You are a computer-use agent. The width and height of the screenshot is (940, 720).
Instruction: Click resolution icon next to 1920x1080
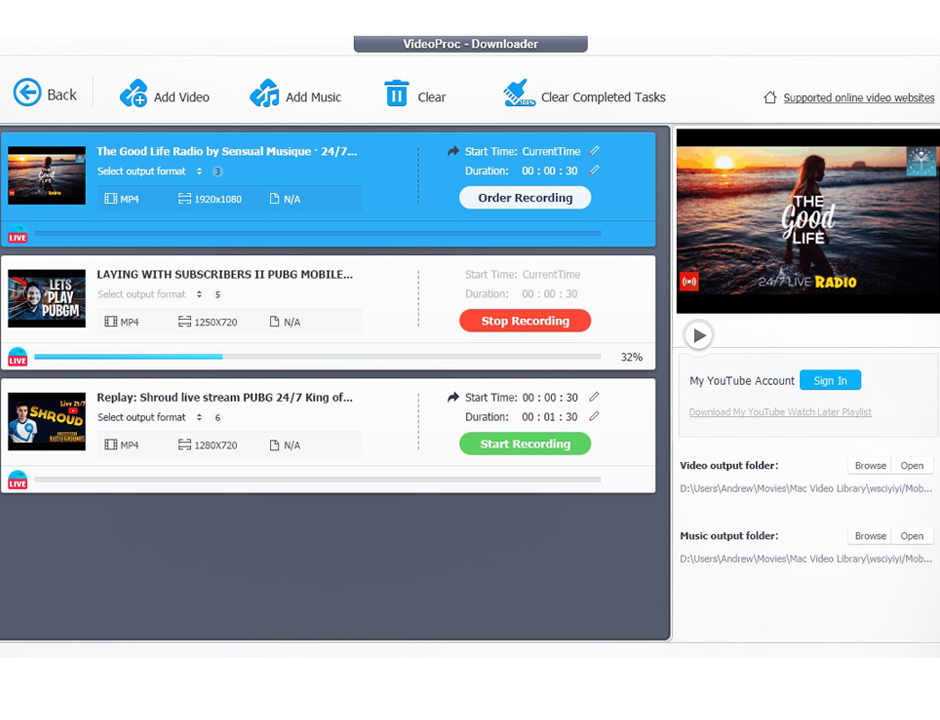tap(185, 198)
